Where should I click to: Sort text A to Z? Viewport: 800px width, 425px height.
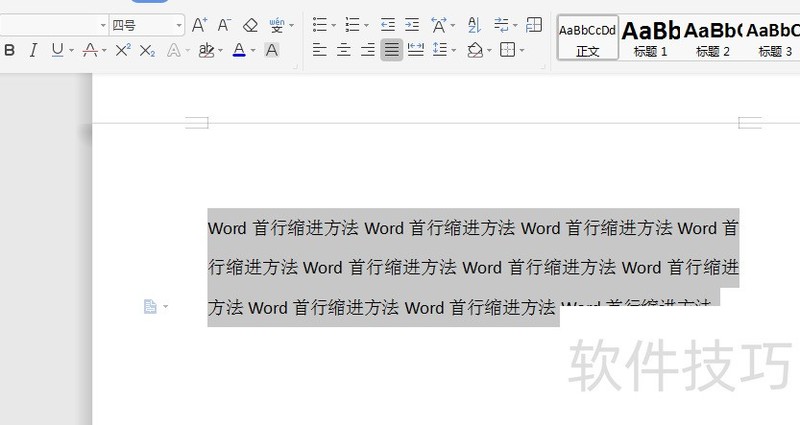[474, 24]
